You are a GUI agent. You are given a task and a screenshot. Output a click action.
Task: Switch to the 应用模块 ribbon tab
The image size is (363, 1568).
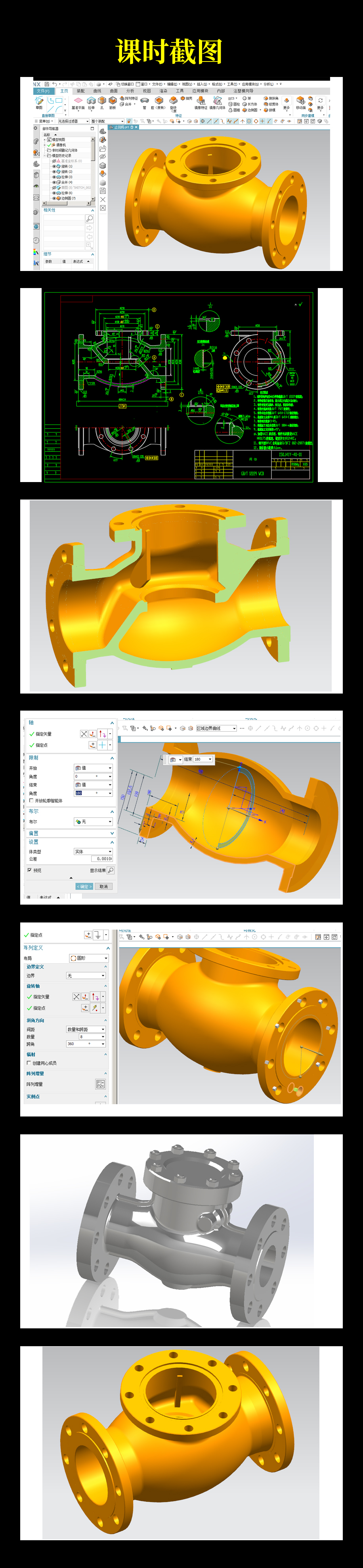click(x=200, y=91)
